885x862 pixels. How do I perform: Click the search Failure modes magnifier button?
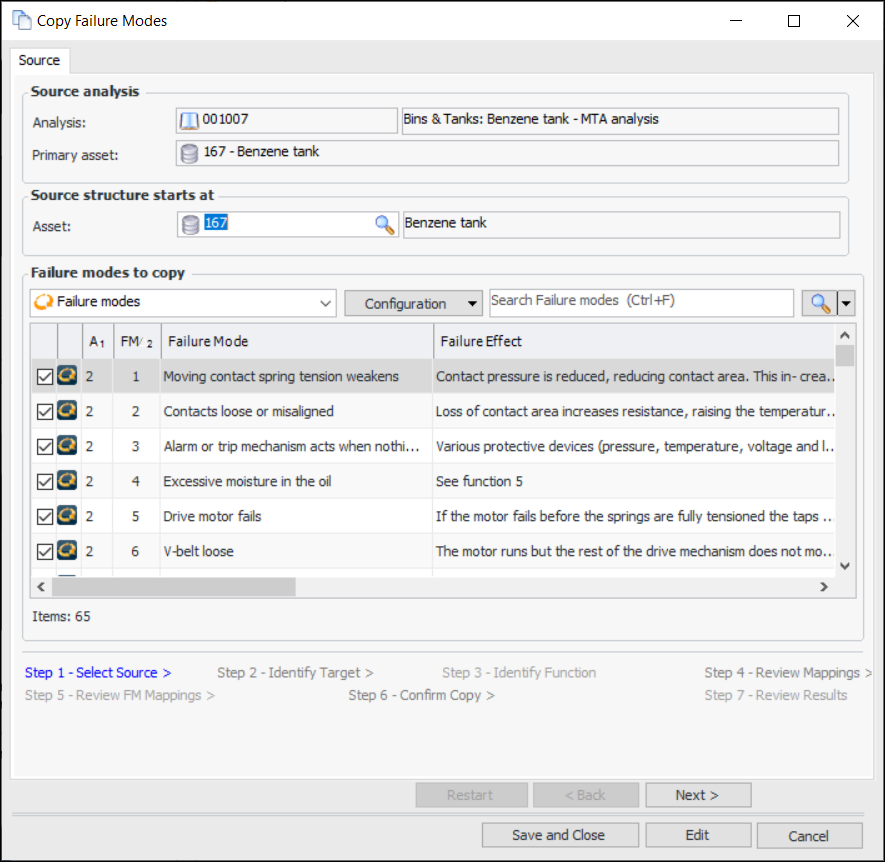click(x=820, y=303)
